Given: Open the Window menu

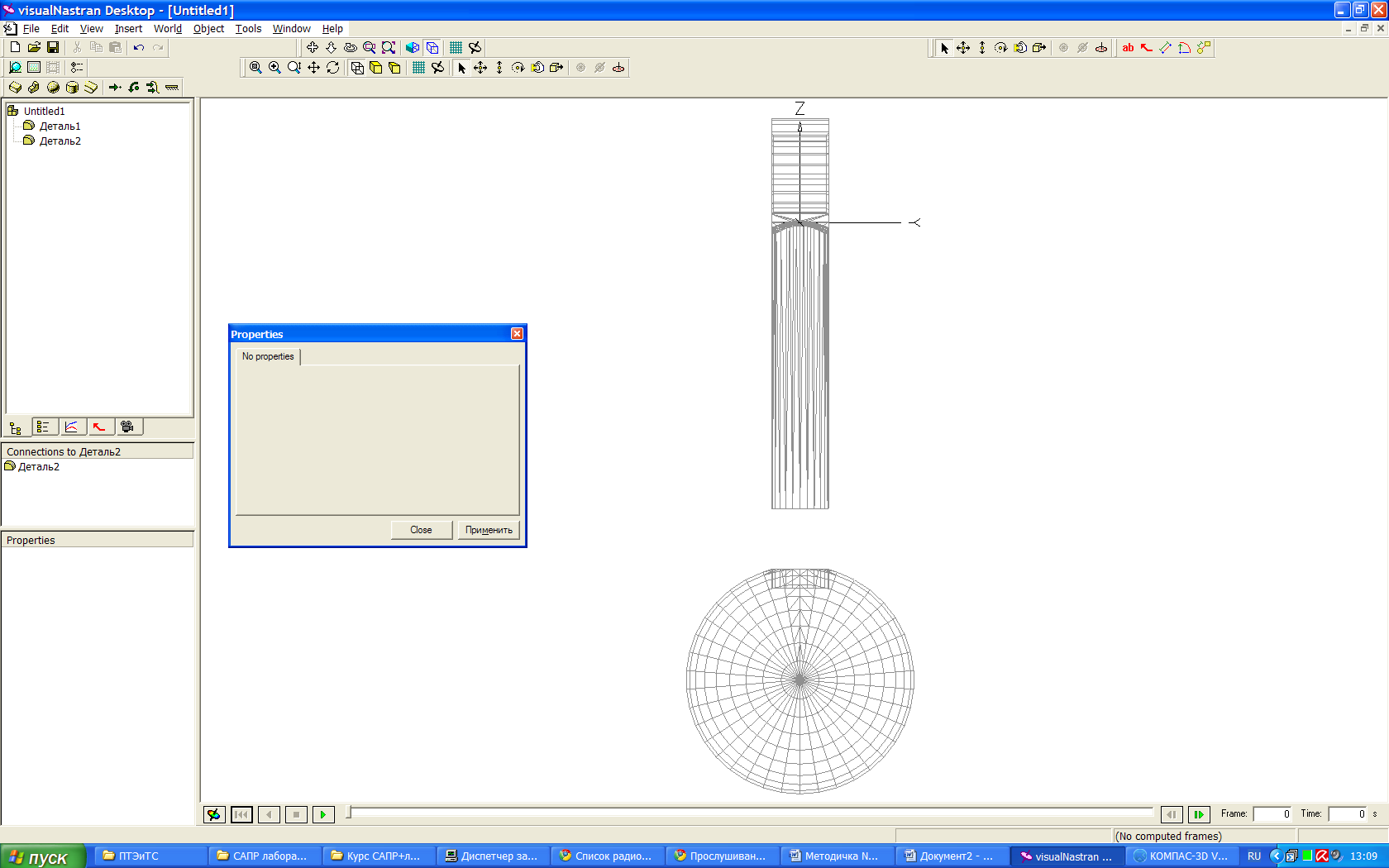Looking at the screenshot, I should coord(291,28).
